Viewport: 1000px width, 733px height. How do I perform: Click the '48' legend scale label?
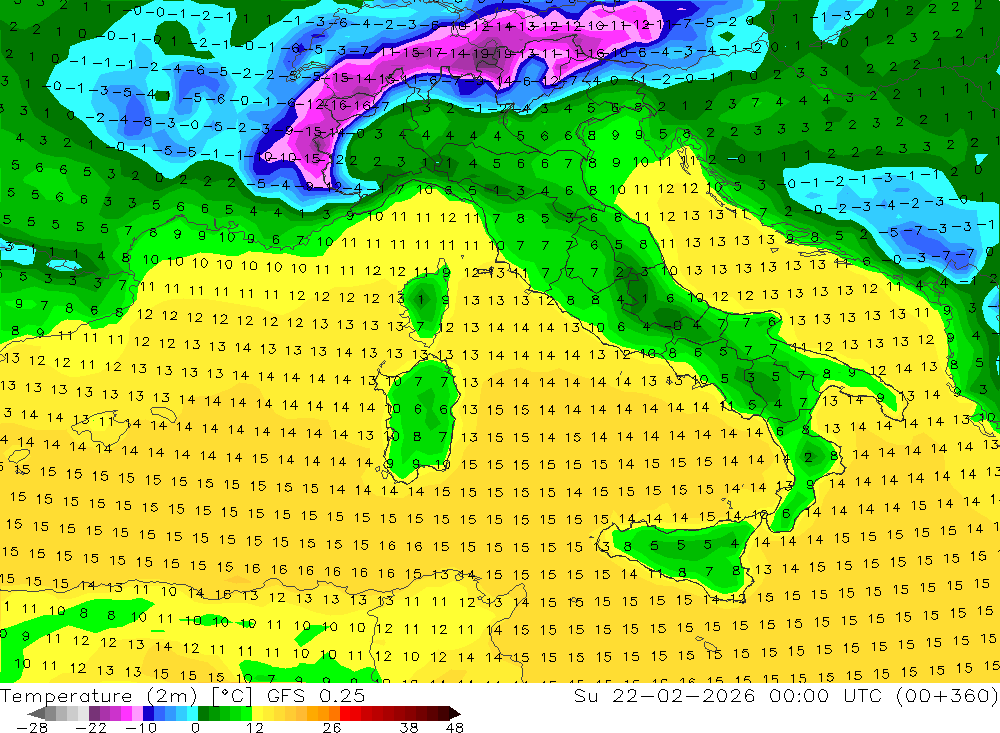(x=455, y=728)
